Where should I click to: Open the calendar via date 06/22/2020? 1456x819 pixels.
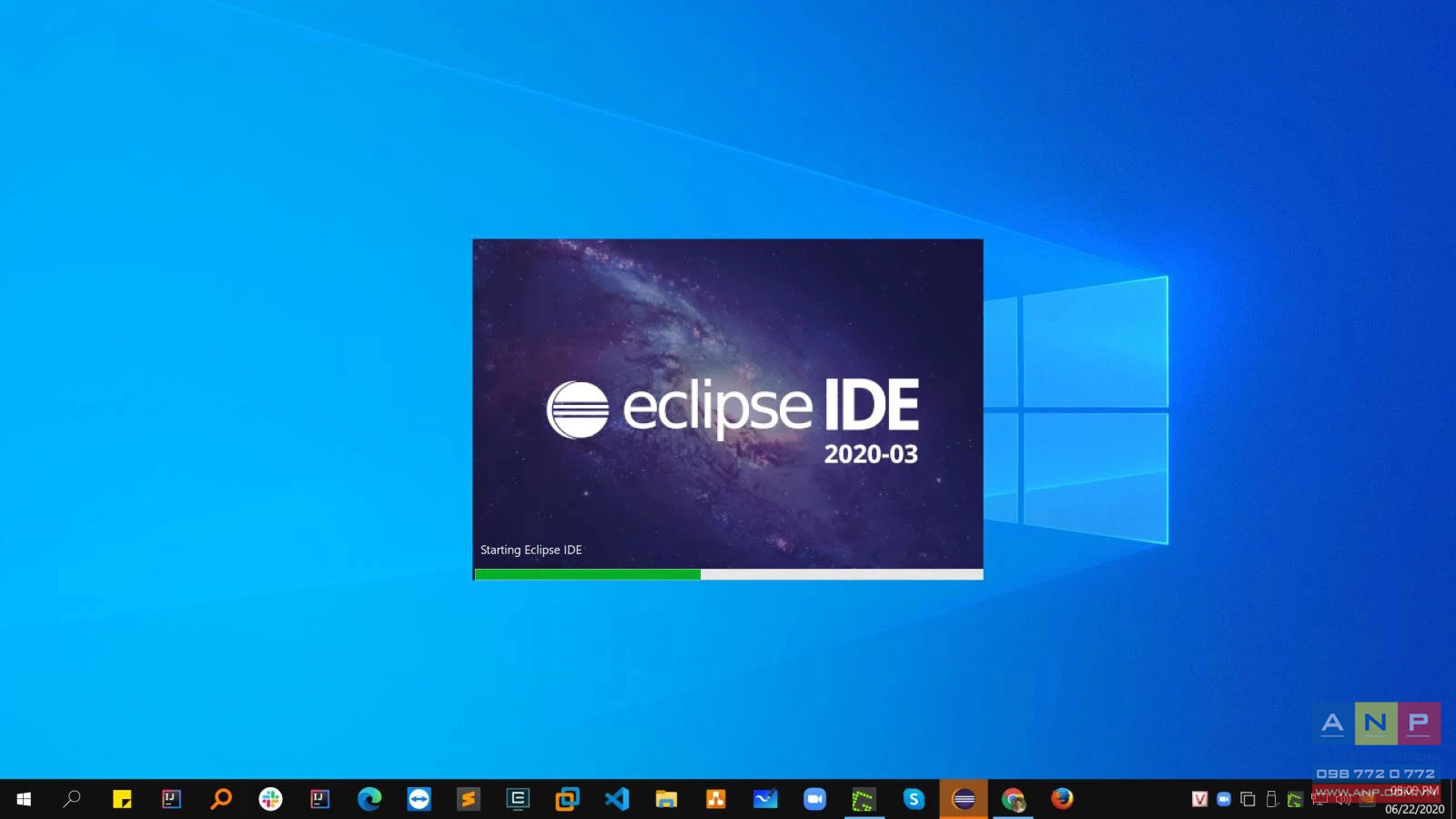tap(1414, 809)
